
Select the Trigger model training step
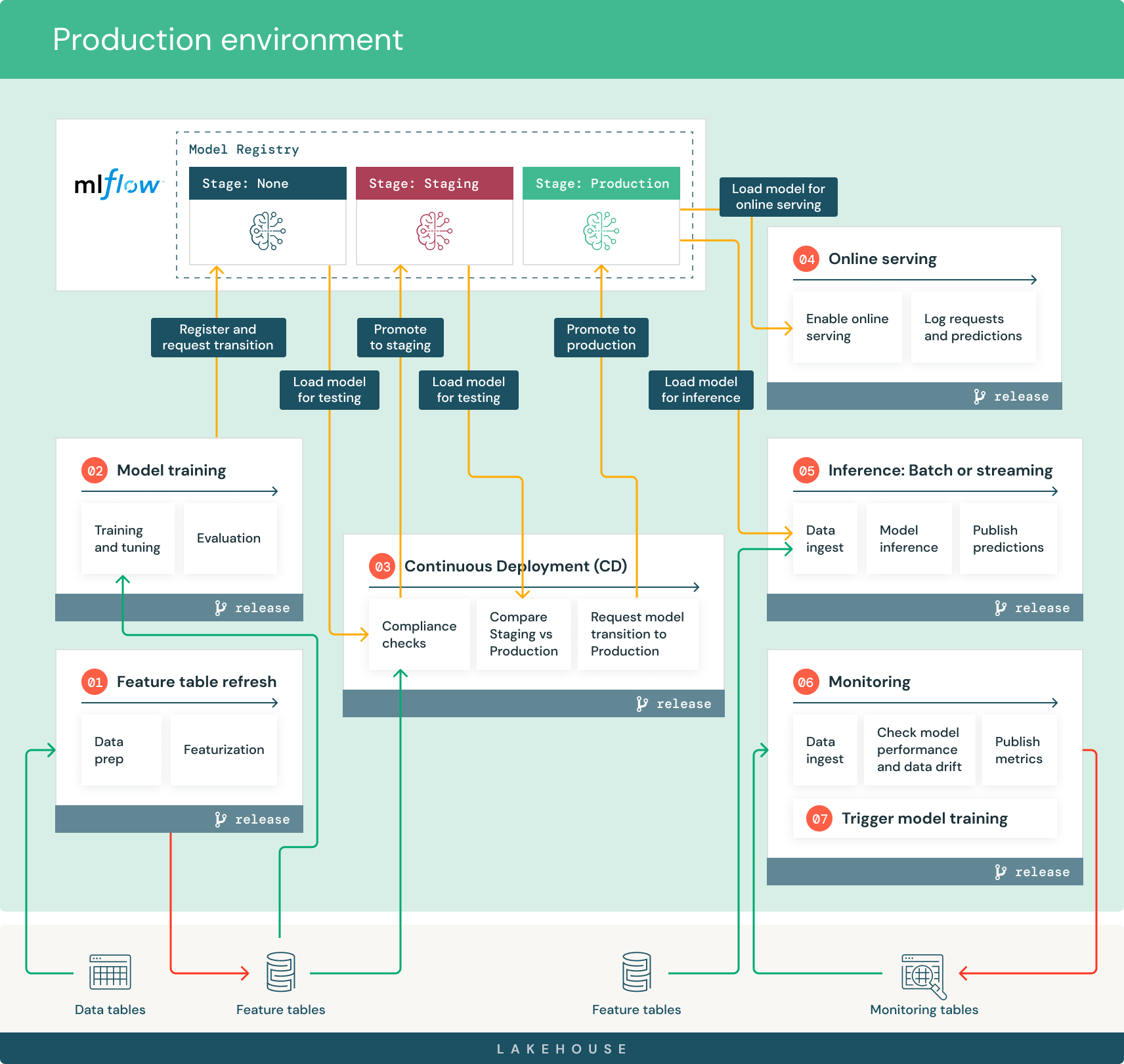click(924, 818)
